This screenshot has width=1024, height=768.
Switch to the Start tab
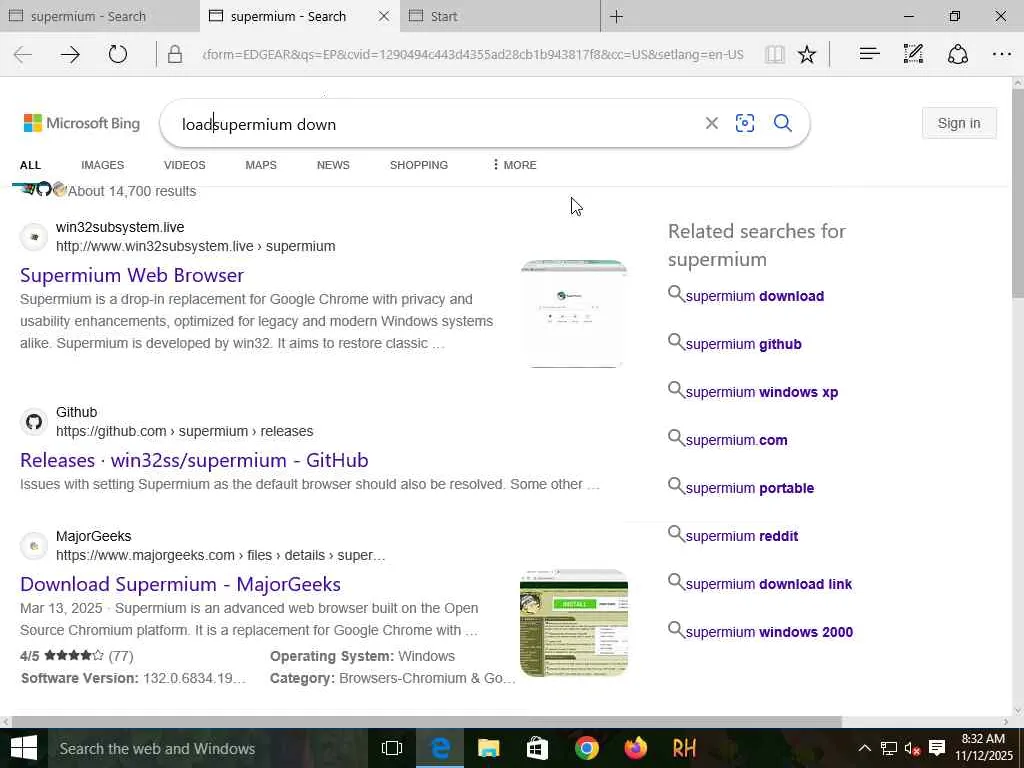tap(500, 16)
